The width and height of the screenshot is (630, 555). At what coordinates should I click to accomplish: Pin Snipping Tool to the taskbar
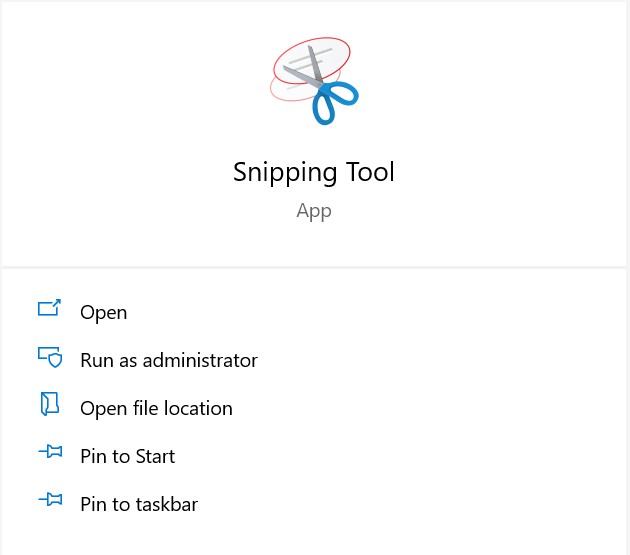(x=139, y=504)
